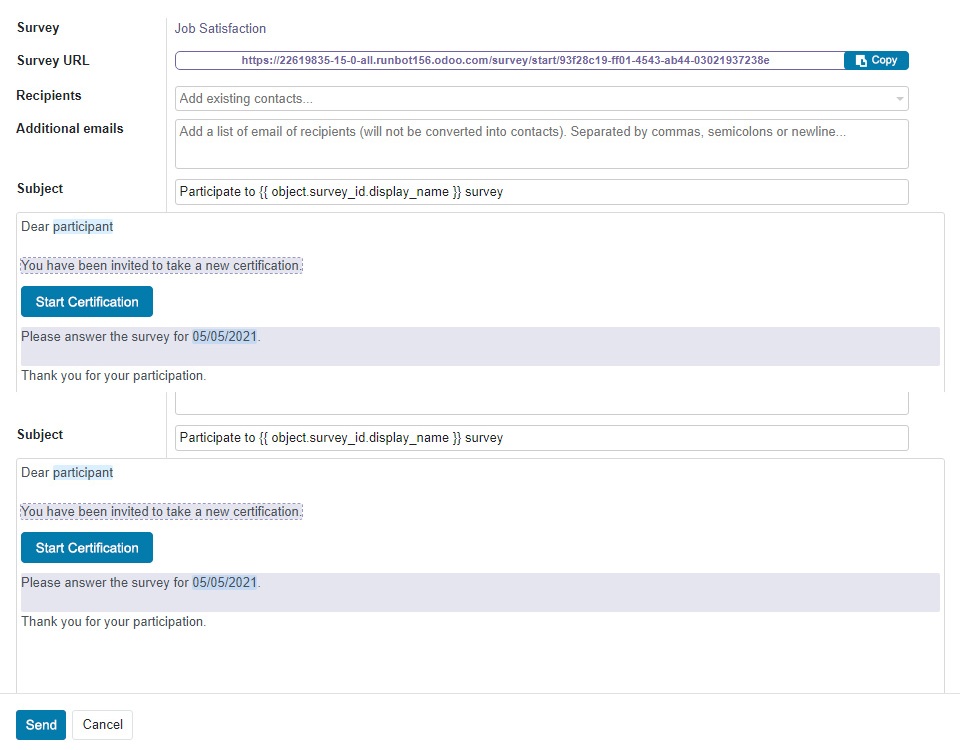Click the Additional emails text area

coord(541,144)
